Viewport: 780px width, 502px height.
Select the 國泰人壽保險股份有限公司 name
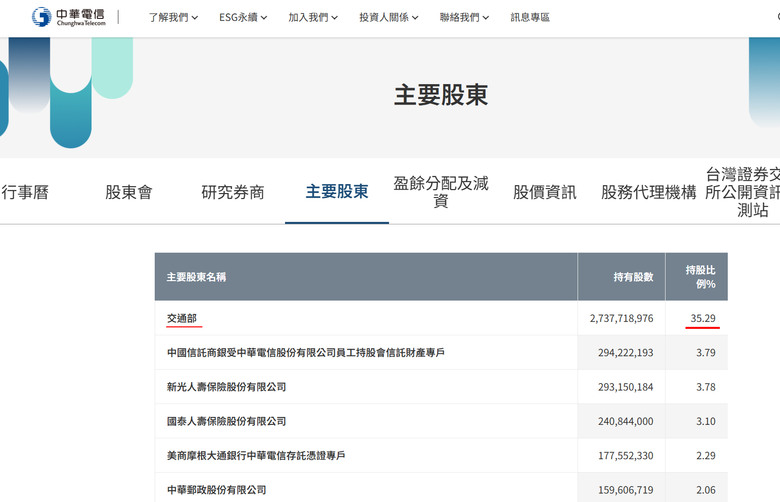click(x=226, y=421)
